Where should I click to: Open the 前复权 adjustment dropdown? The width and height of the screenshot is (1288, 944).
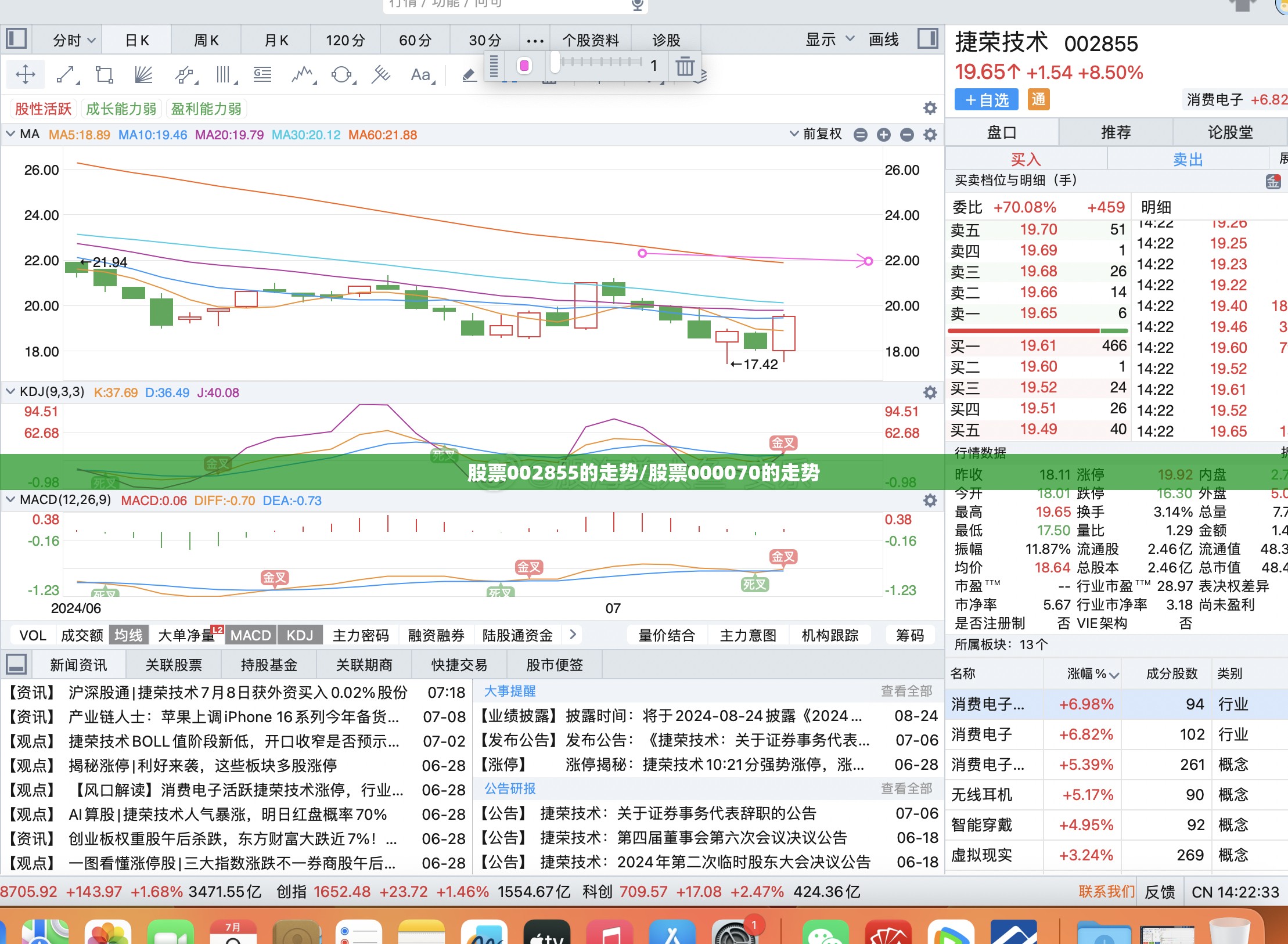(816, 134)
